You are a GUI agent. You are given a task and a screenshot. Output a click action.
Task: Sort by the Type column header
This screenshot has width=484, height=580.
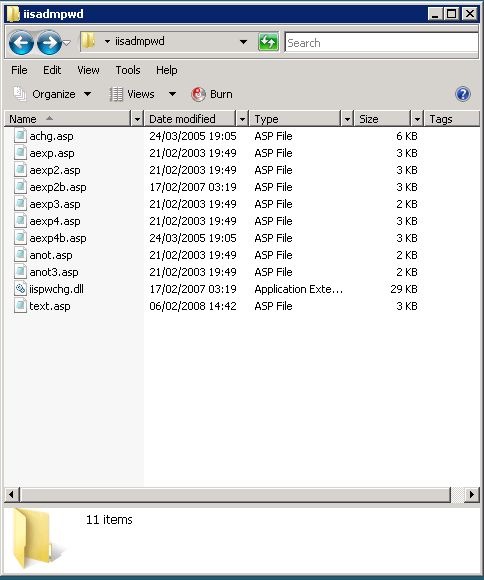click(x=295, y=119)
